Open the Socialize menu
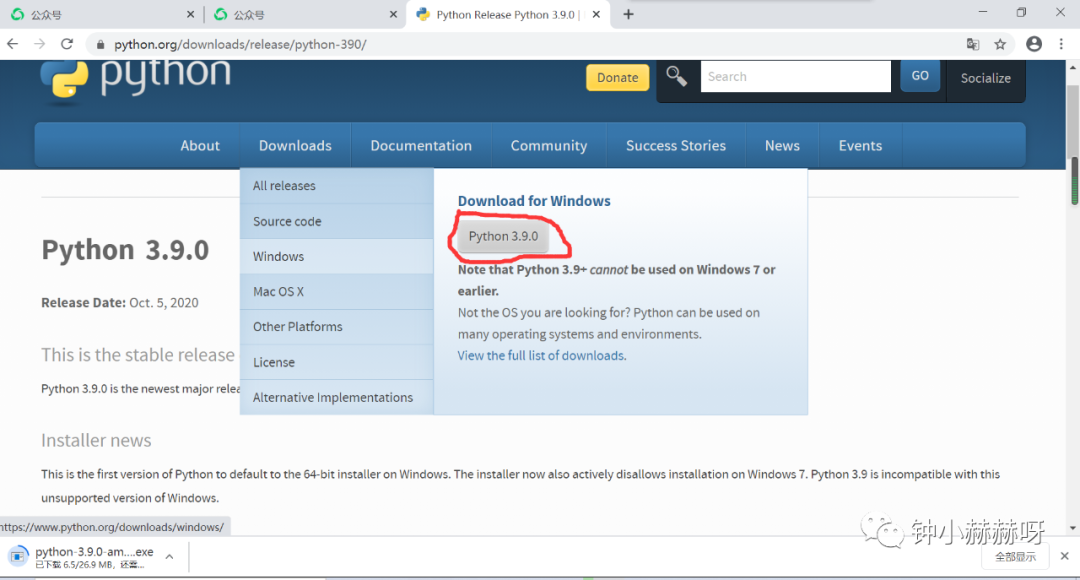 click(986, 79)
